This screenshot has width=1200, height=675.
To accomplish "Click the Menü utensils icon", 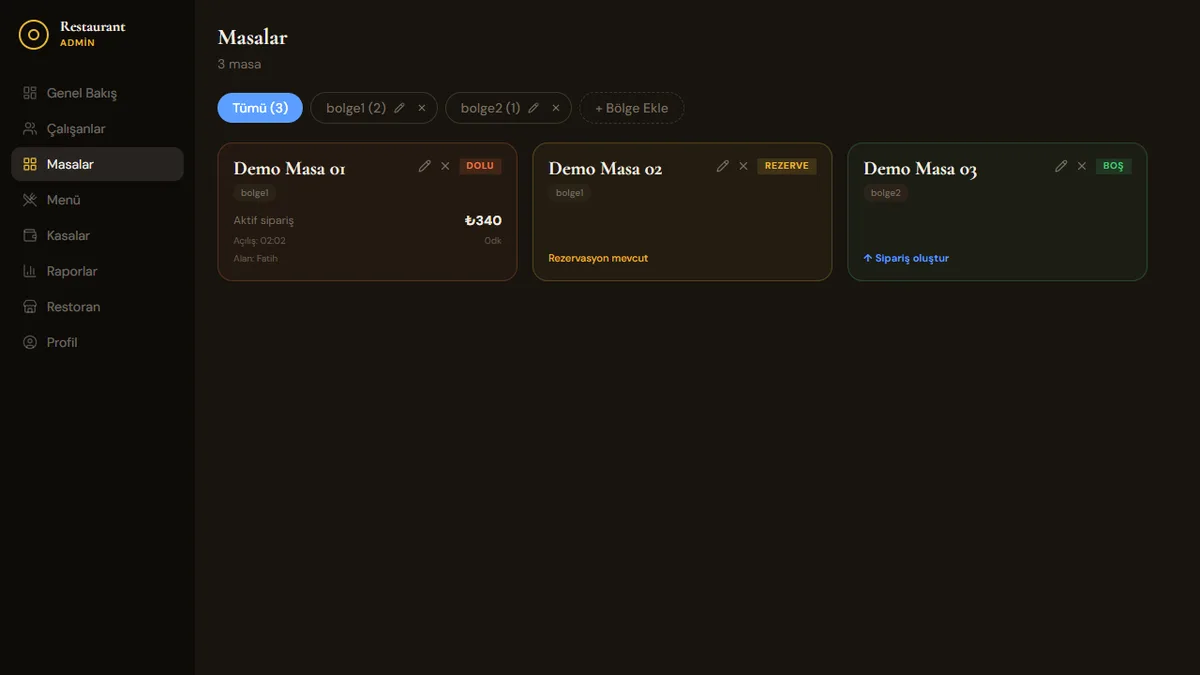I will click(x=30, y=200).
